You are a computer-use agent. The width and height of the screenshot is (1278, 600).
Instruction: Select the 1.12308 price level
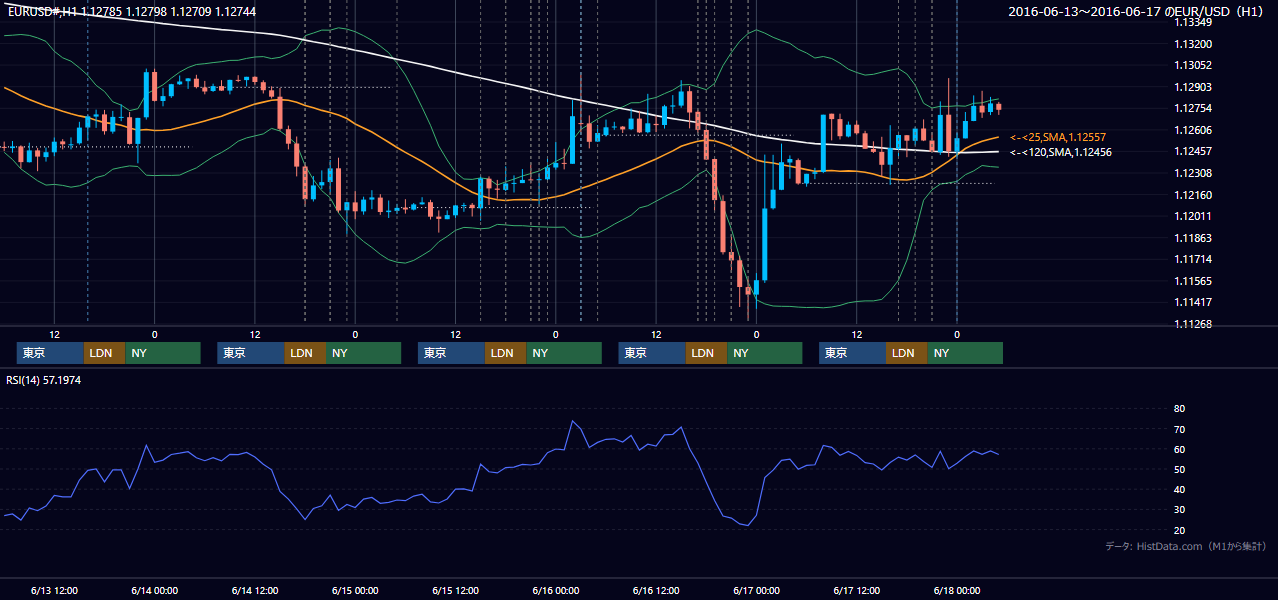[1193, 173]
